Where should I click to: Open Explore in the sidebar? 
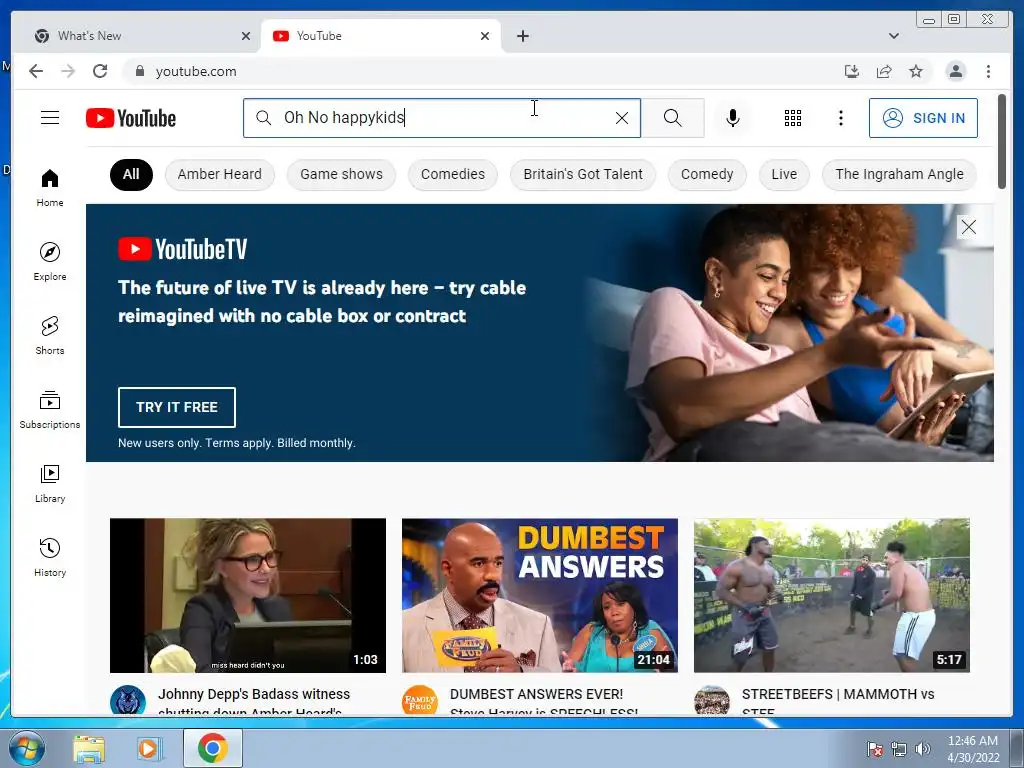click(x=50, y=261)
